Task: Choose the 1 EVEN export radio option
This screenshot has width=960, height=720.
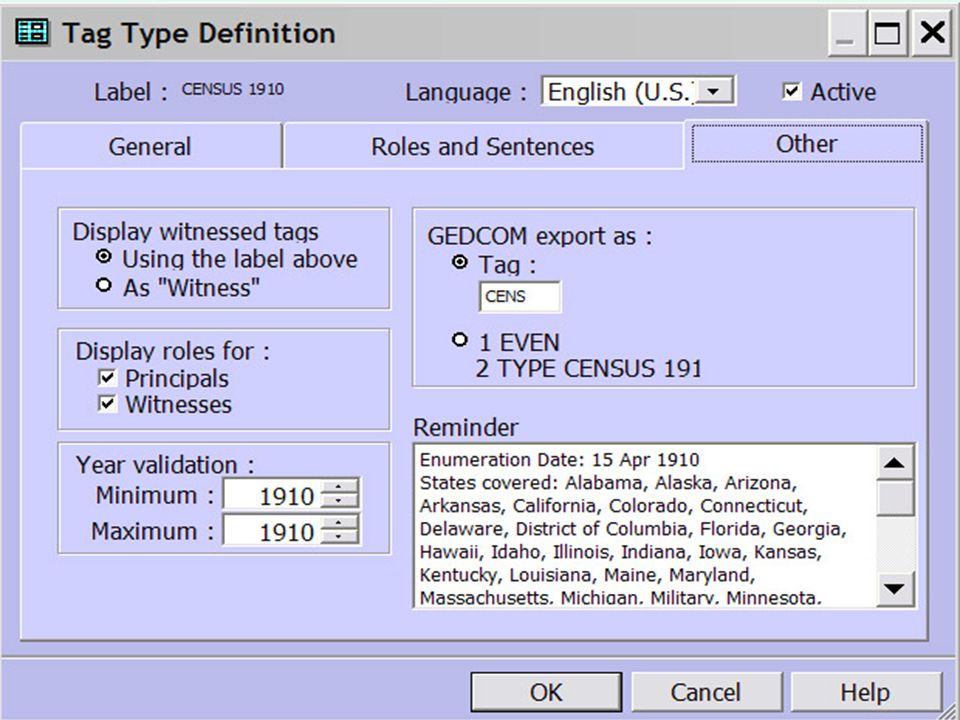Action: (459, 340)
